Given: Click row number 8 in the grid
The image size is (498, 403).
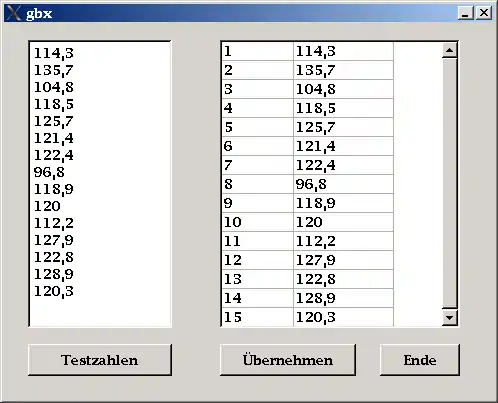Looking at the screenshot, I should pyautogui.click(x=257, y=184).
